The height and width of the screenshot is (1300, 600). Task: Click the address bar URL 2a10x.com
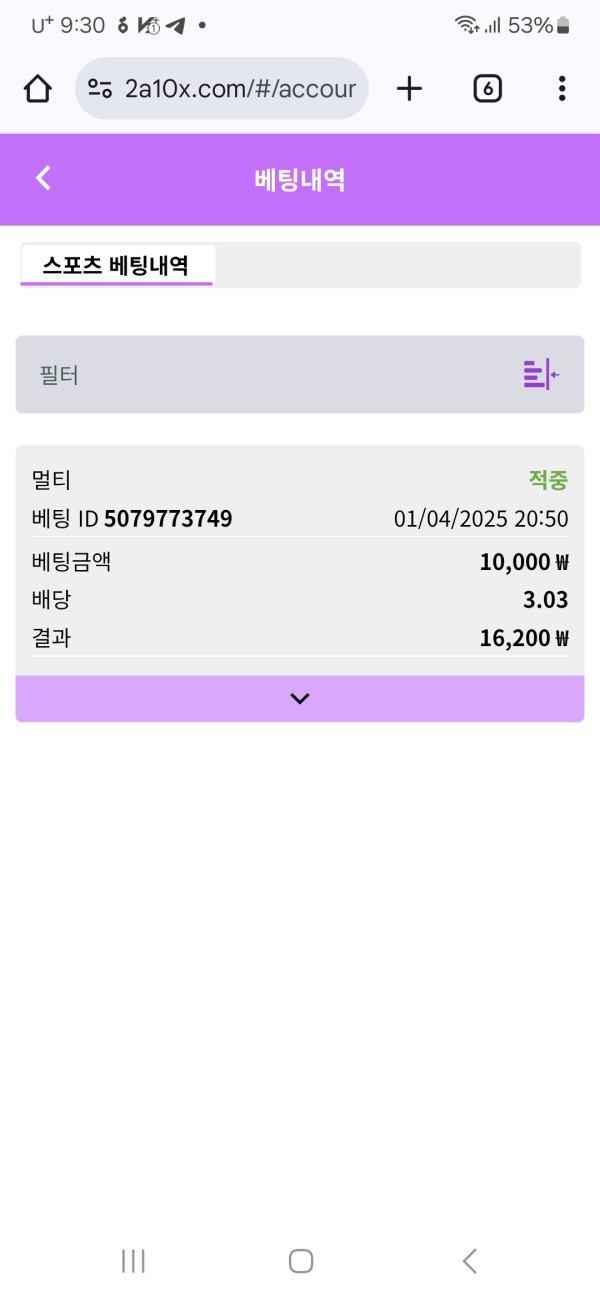[x=240, y=89]
